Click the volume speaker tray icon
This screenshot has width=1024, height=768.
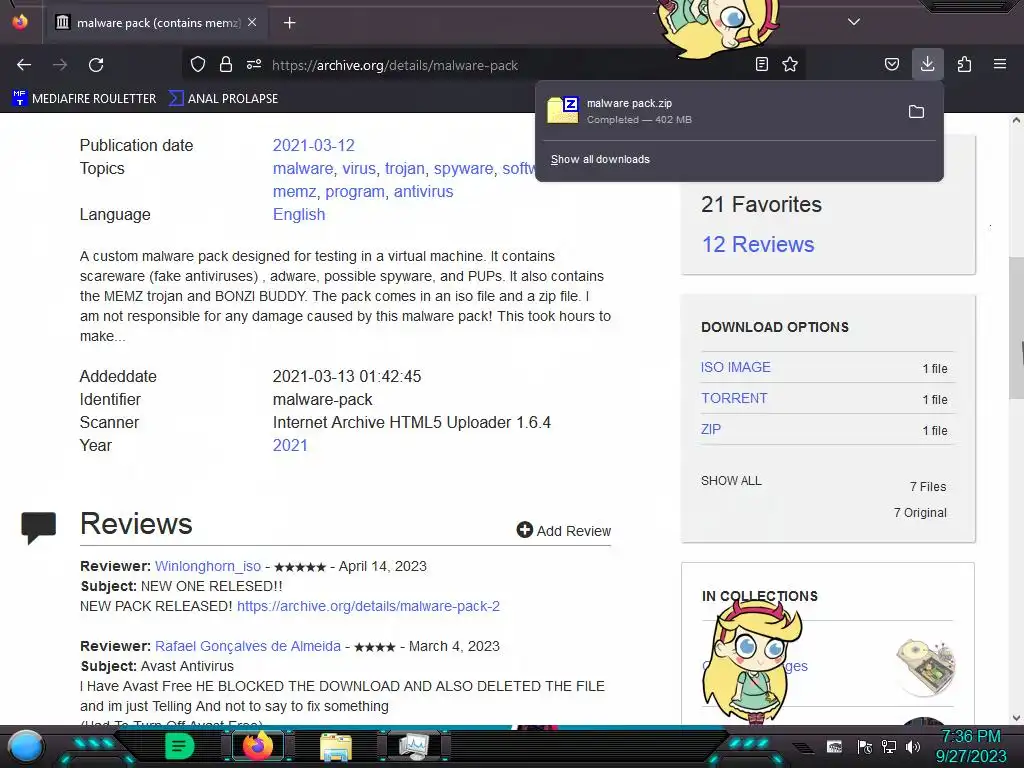(x=912, y=746)
